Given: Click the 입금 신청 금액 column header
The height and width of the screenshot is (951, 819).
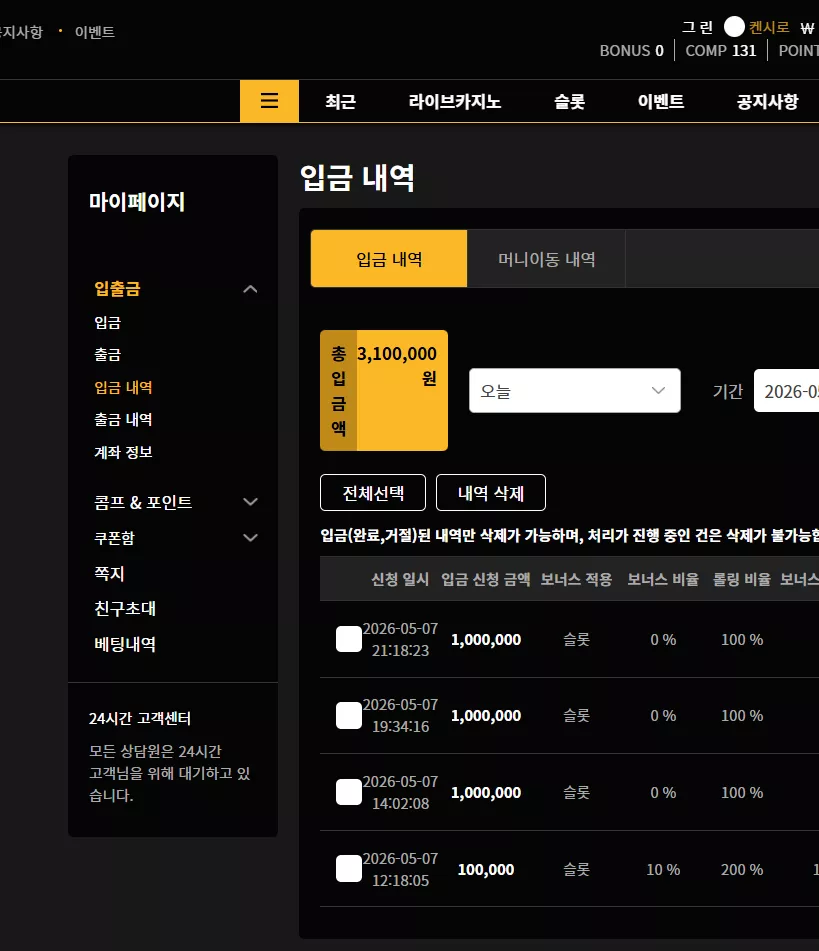Looking at the screenshot, I should coord(485,579).
